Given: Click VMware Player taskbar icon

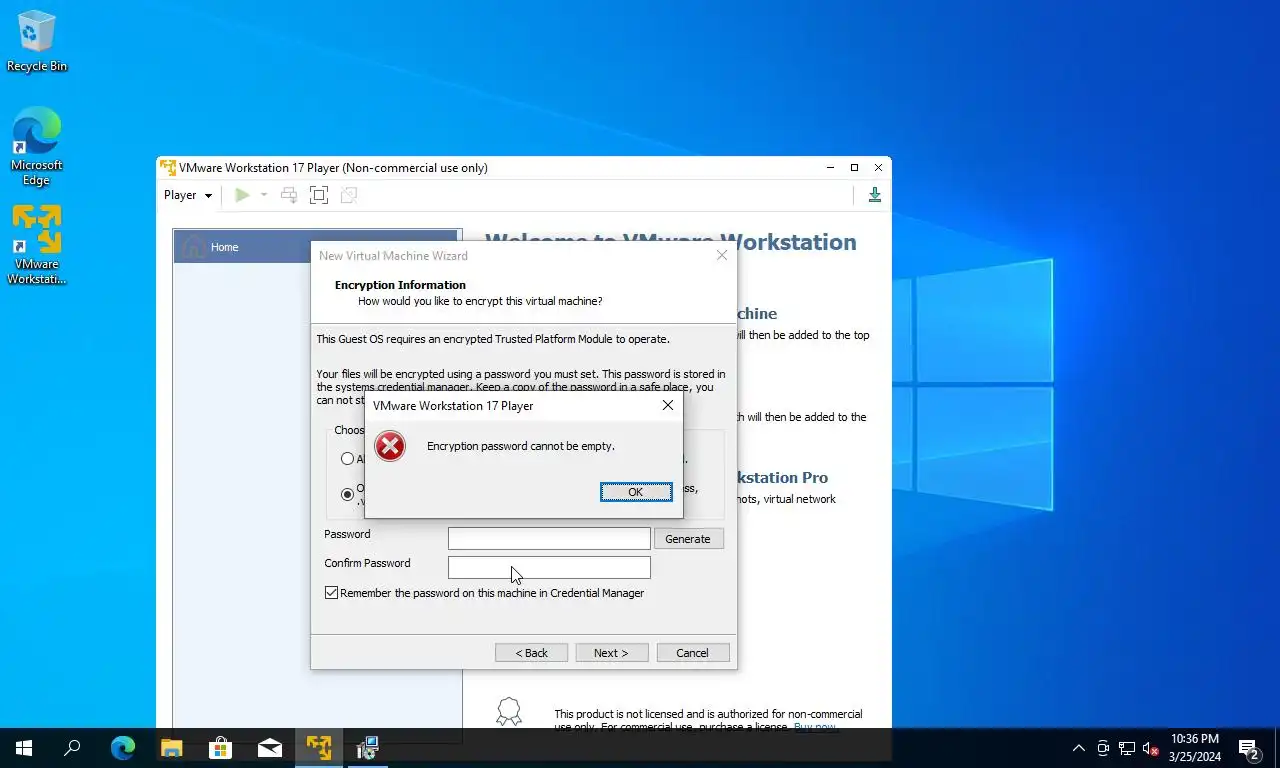Looking at the screenshot, I should [319, 748].
